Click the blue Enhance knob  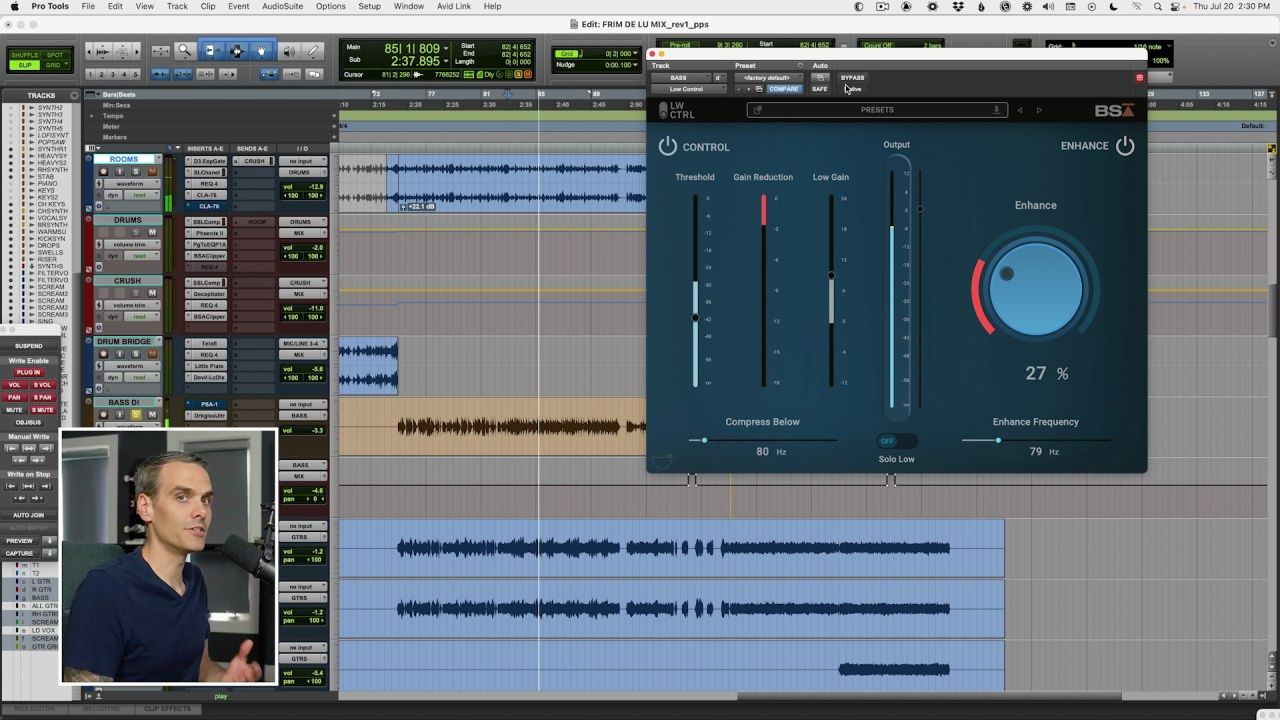pyautogui.click(x=1035, y=290)
